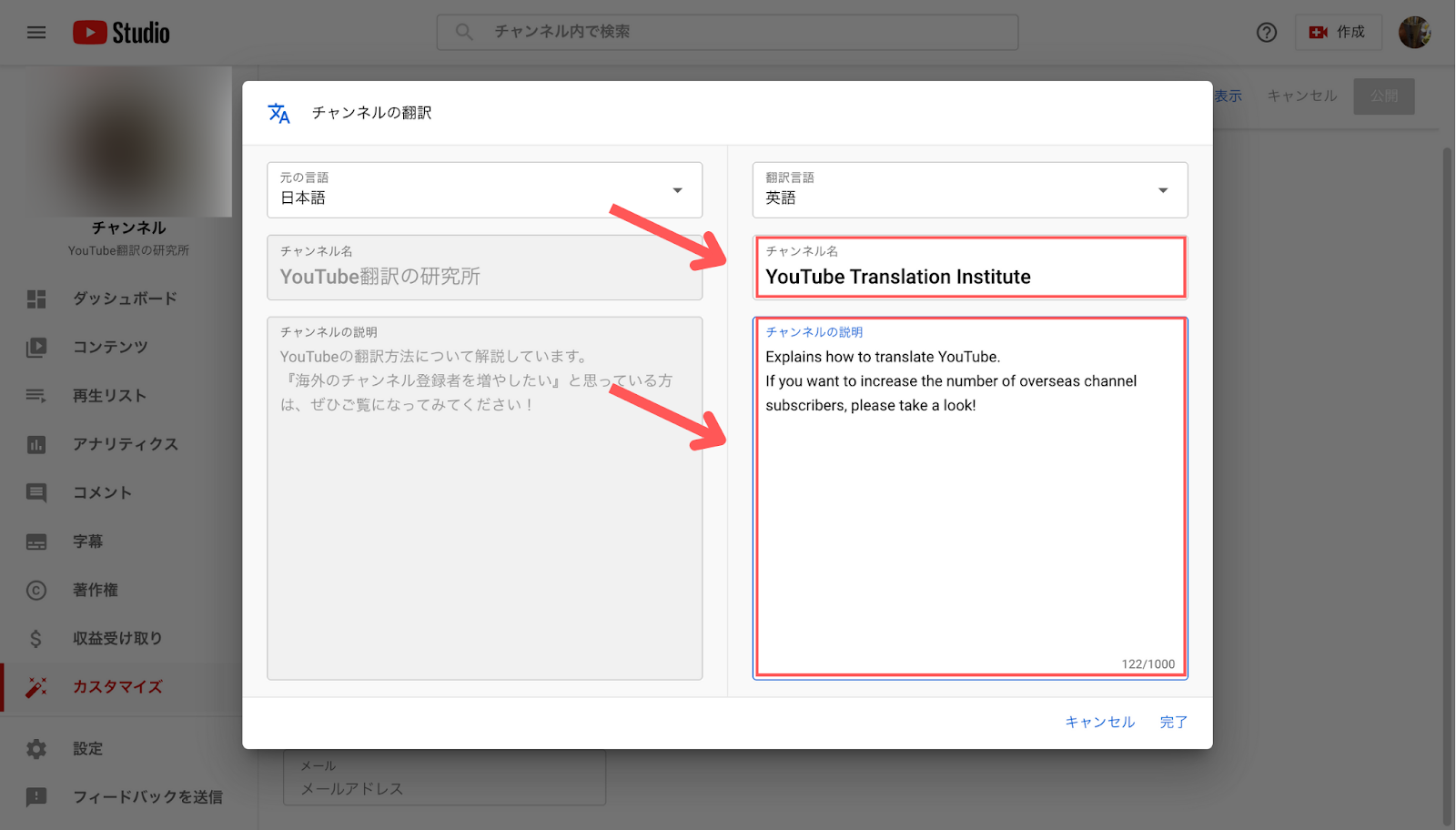
Task: Click the 公開 button behind dialog
Action: (1384, 96)
